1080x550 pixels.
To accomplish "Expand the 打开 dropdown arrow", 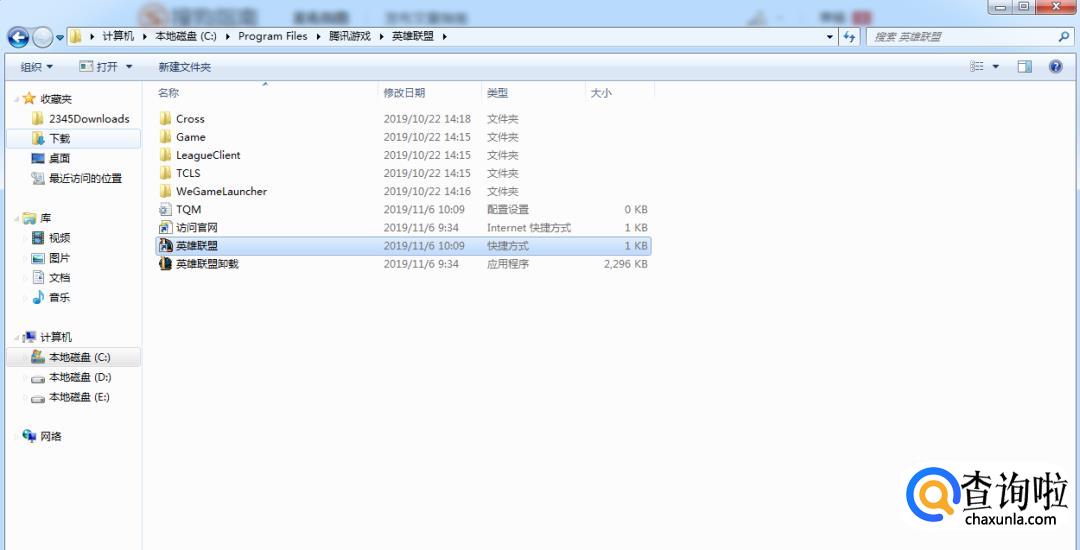I will (x=129, y=67).
